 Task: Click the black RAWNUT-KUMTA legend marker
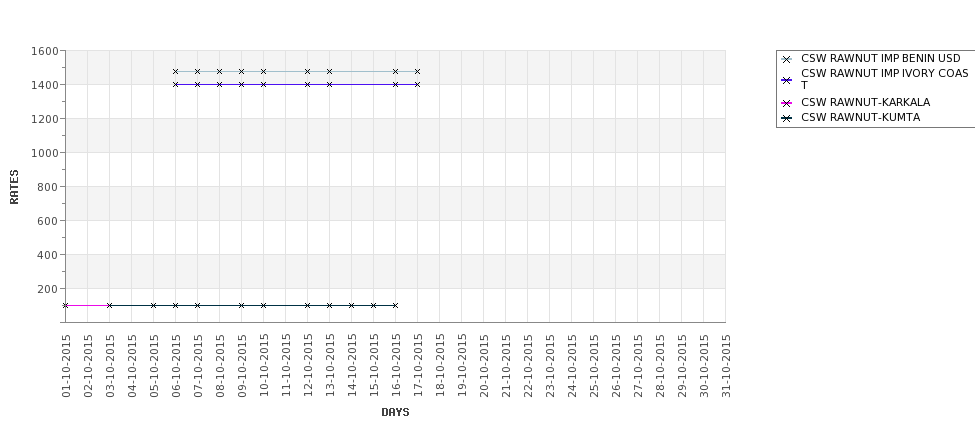click(x=787, y=118)
